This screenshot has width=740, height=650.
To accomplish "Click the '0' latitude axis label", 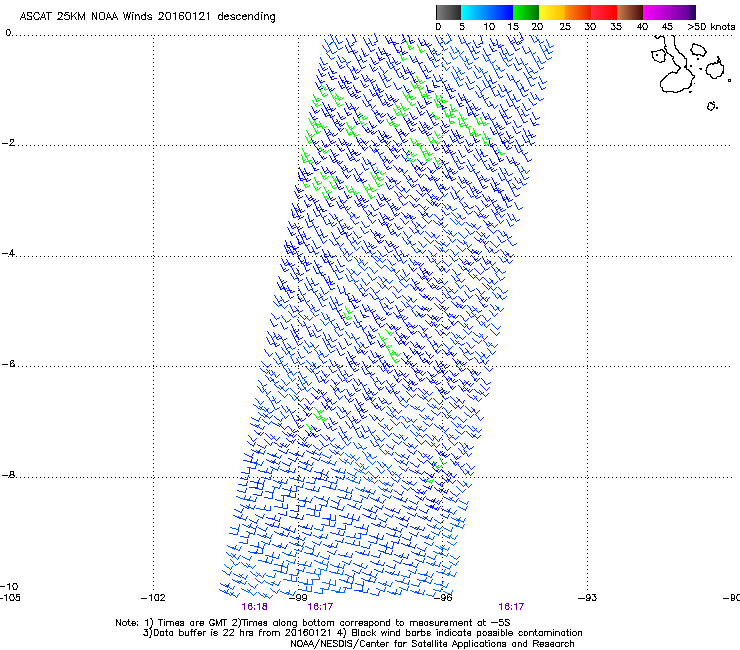I will click(8, 33).
